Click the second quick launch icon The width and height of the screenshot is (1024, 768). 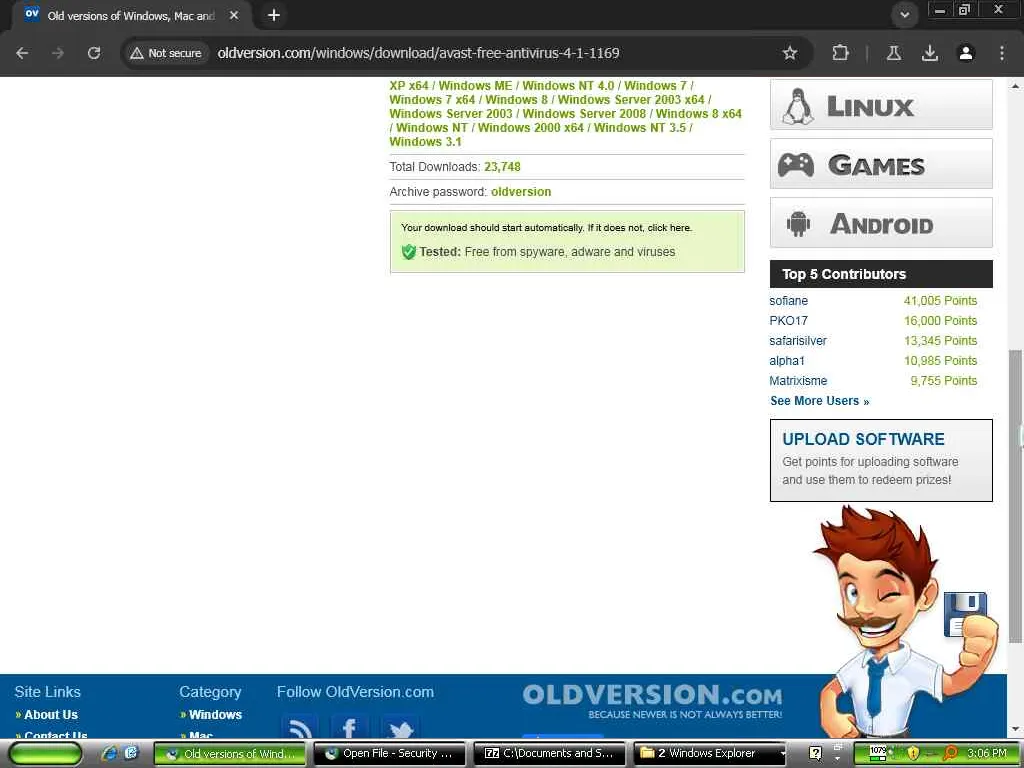tap(131, 753)
